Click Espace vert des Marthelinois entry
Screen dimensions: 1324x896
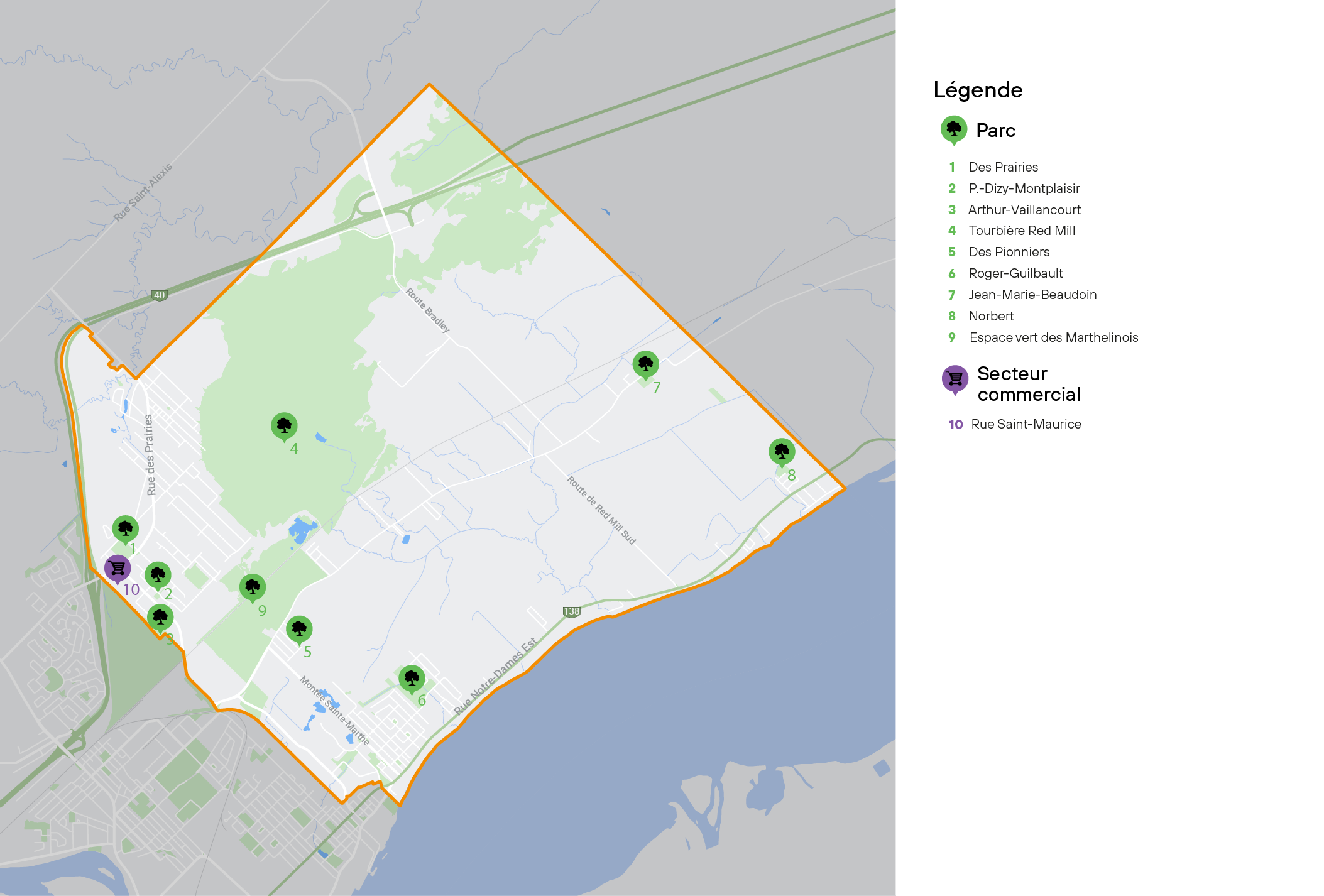tap(1053, 337)
